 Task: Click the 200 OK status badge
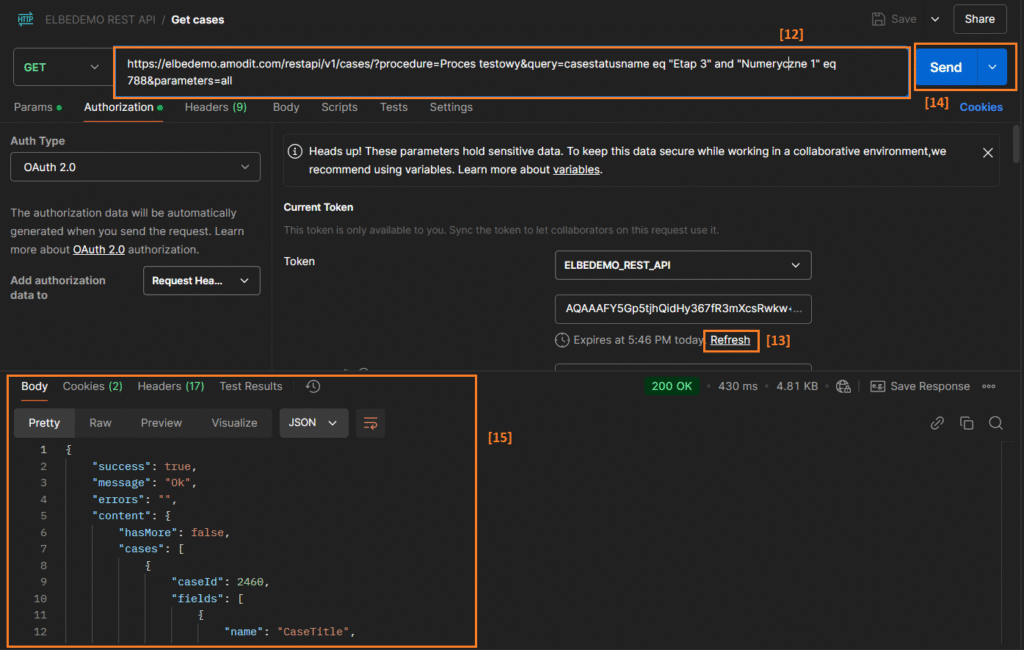671,387
